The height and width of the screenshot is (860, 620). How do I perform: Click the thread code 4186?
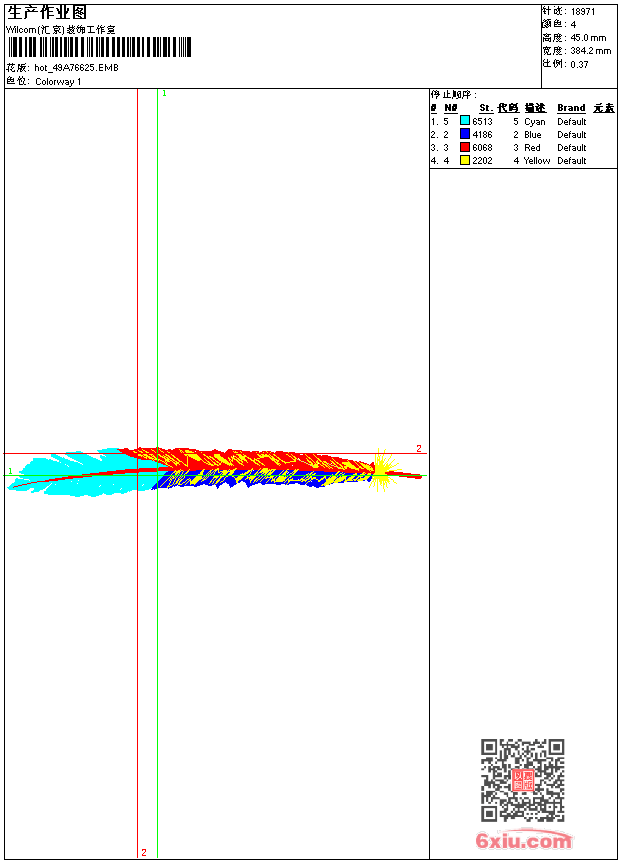click(x=482, y=135)
